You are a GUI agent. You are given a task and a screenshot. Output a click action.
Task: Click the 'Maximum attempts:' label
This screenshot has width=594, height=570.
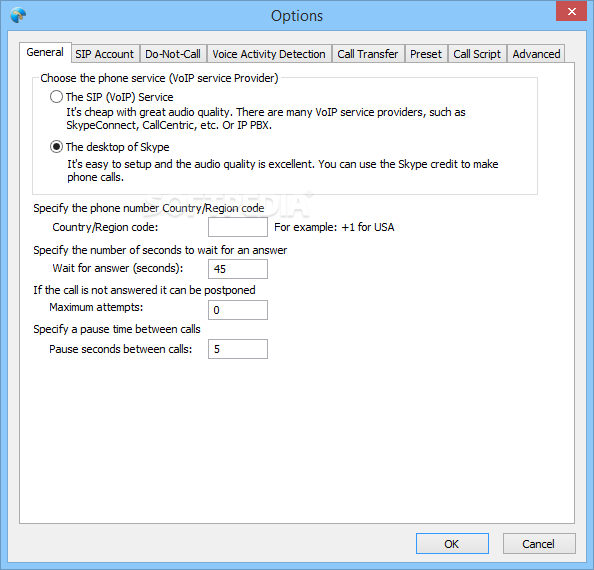point(96,307)
